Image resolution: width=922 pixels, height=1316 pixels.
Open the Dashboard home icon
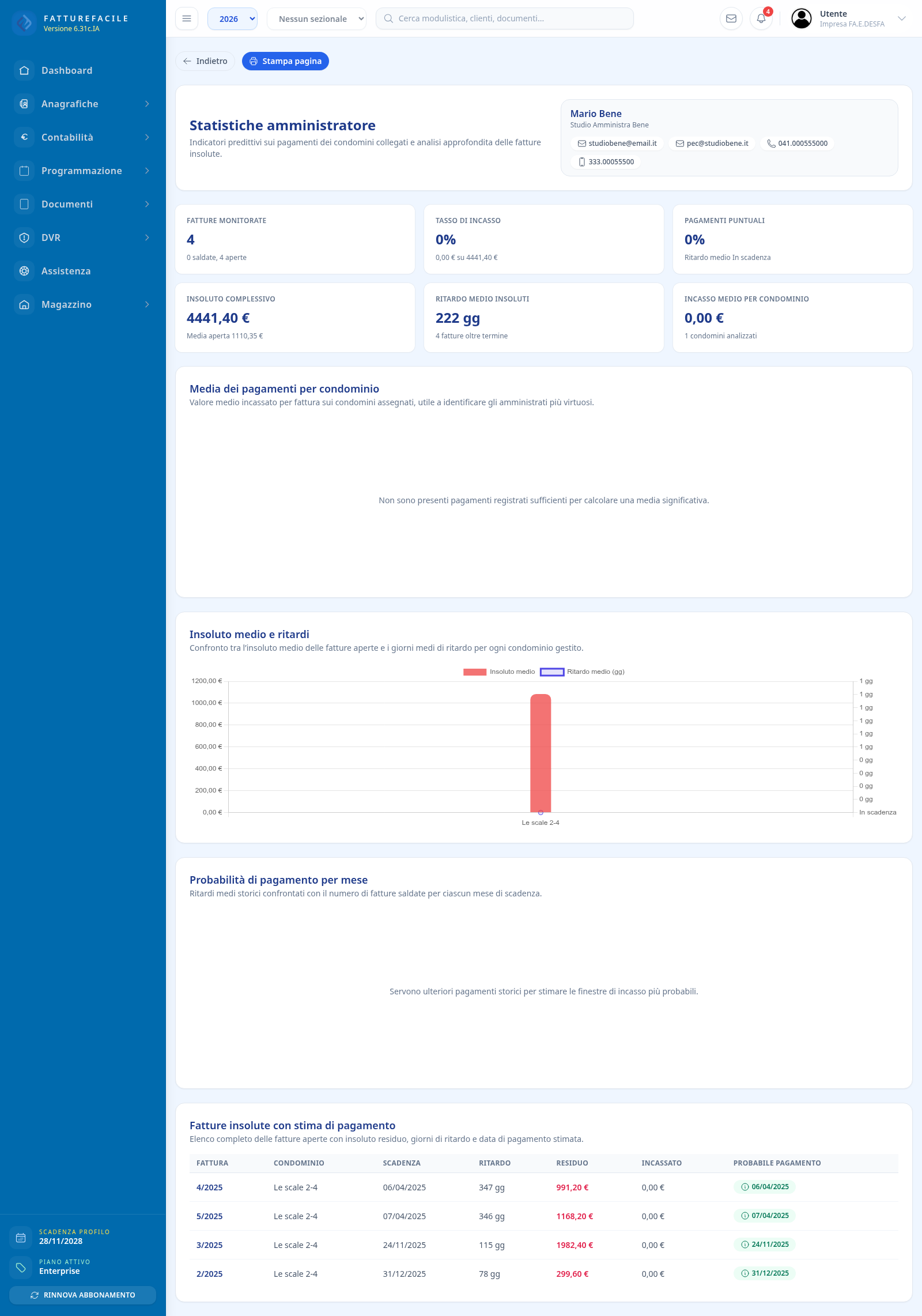click(24, 70)
